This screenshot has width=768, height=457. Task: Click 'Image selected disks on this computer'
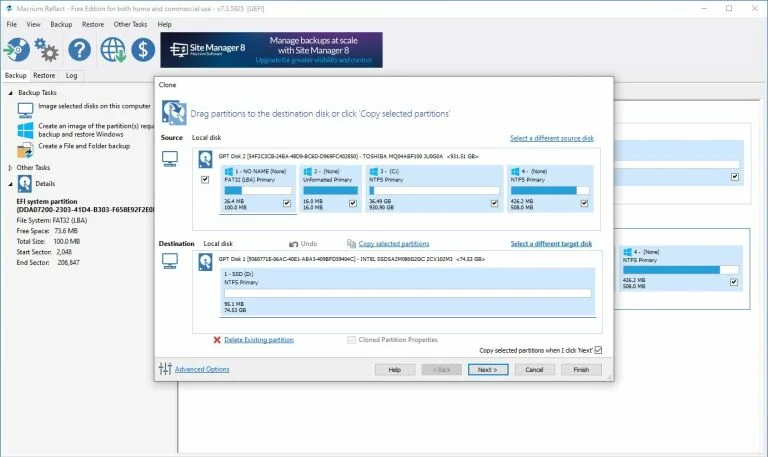95,106
